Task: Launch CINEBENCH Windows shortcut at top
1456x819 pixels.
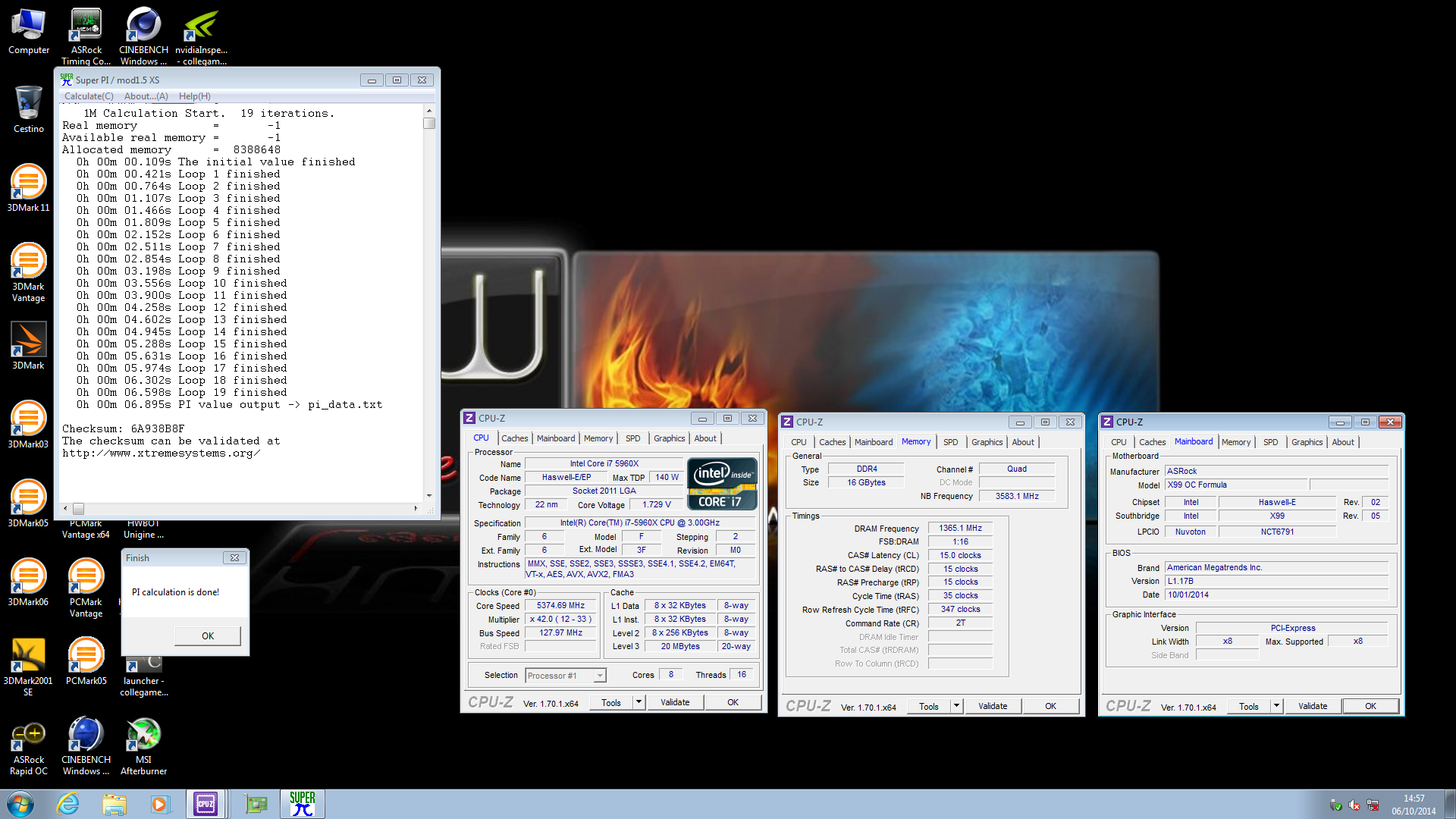Action: 143,36
